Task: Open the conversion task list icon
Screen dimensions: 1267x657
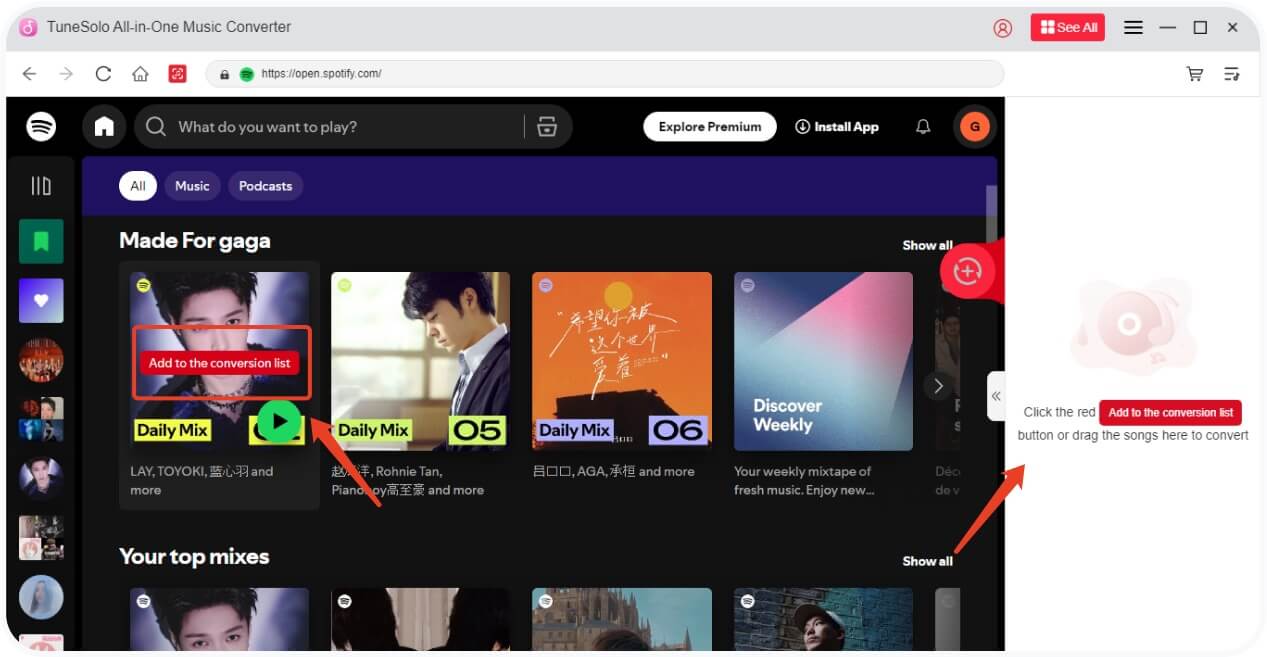Action: [x=1232, y=74]
